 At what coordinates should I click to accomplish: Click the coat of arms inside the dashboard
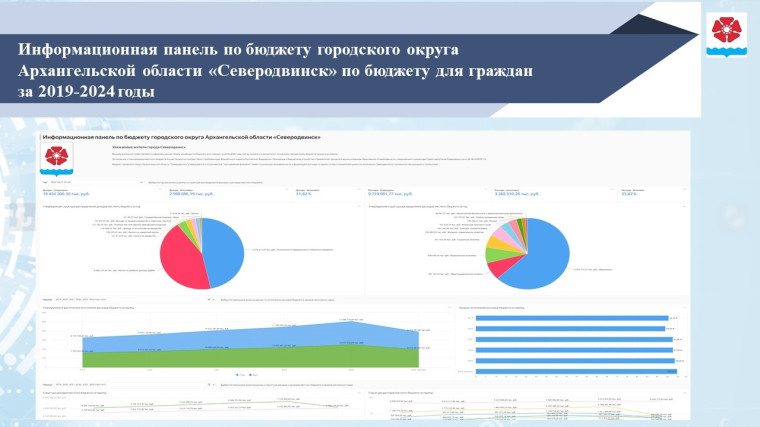click(x=57, y=158)
